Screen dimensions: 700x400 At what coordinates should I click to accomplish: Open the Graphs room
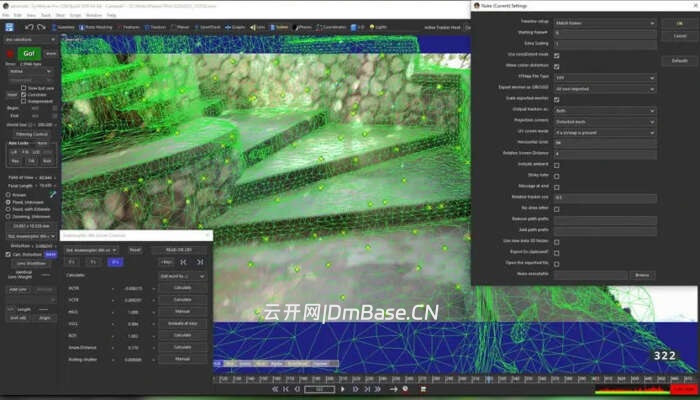(x=235, y=27)
